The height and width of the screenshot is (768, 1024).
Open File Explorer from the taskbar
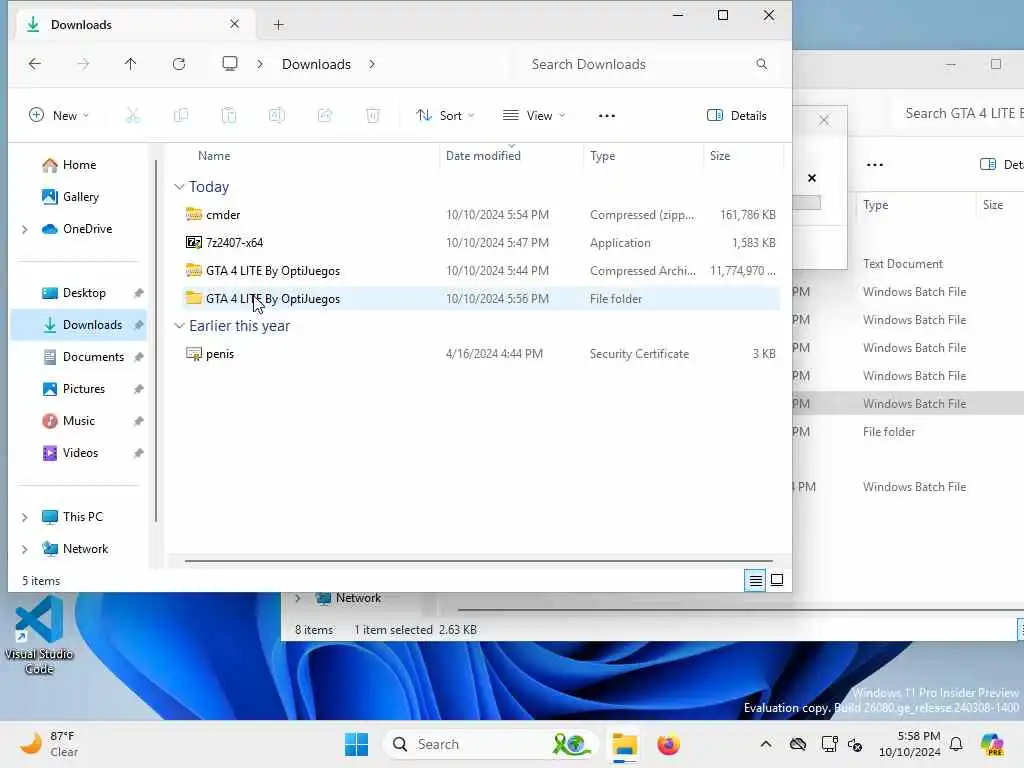pyautogui.click(x=624, y=744)
